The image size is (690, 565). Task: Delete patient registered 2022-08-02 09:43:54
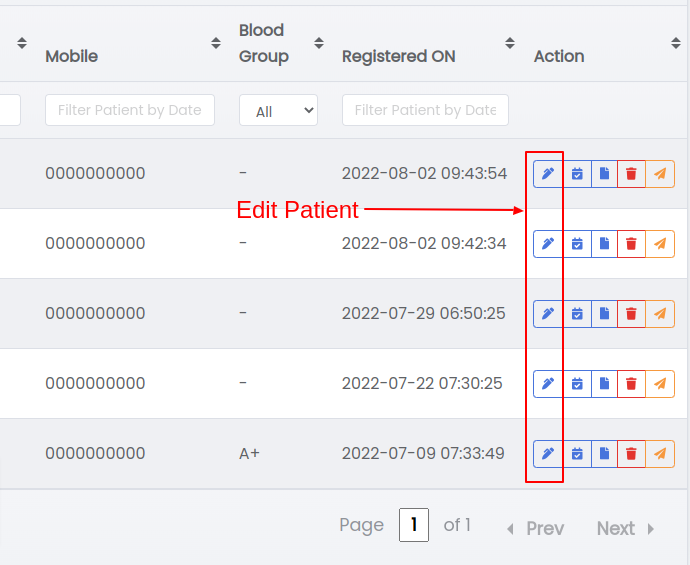click(x=631, y=174)
